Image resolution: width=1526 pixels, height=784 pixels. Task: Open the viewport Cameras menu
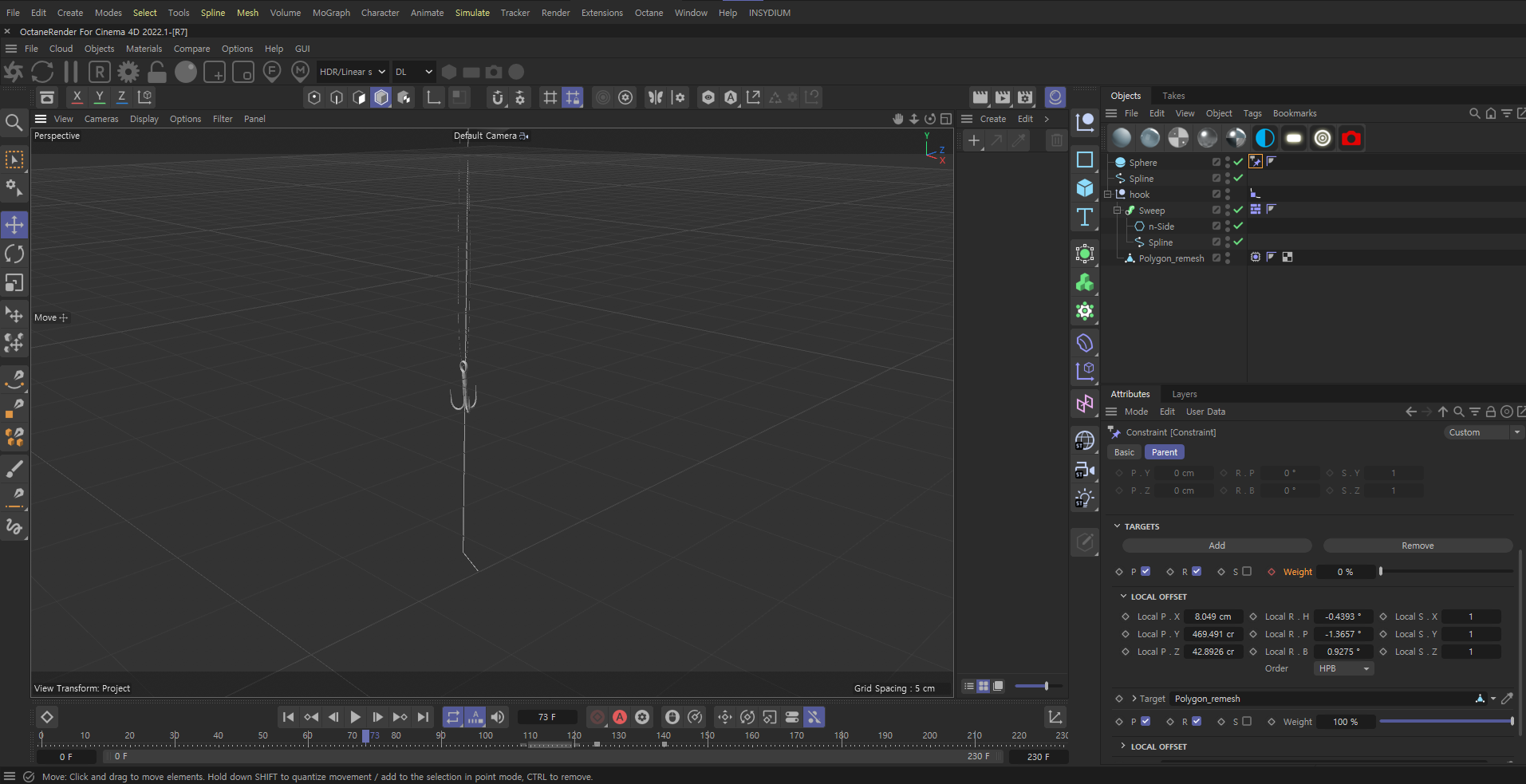[101, 119]
